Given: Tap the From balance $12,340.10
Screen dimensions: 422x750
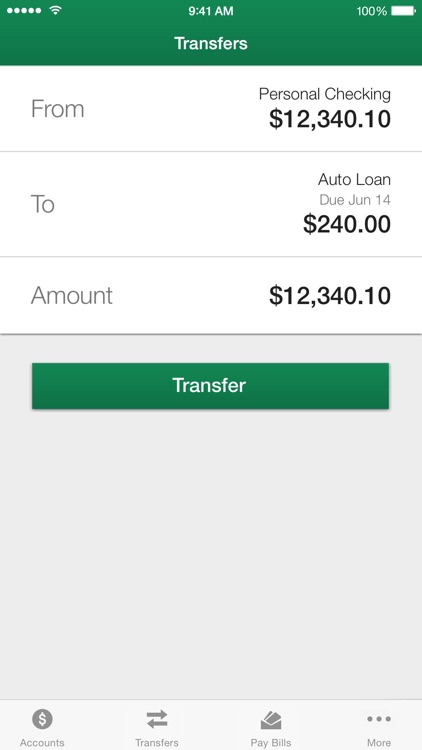Looking at the screenshot, I should click(330, 119).
